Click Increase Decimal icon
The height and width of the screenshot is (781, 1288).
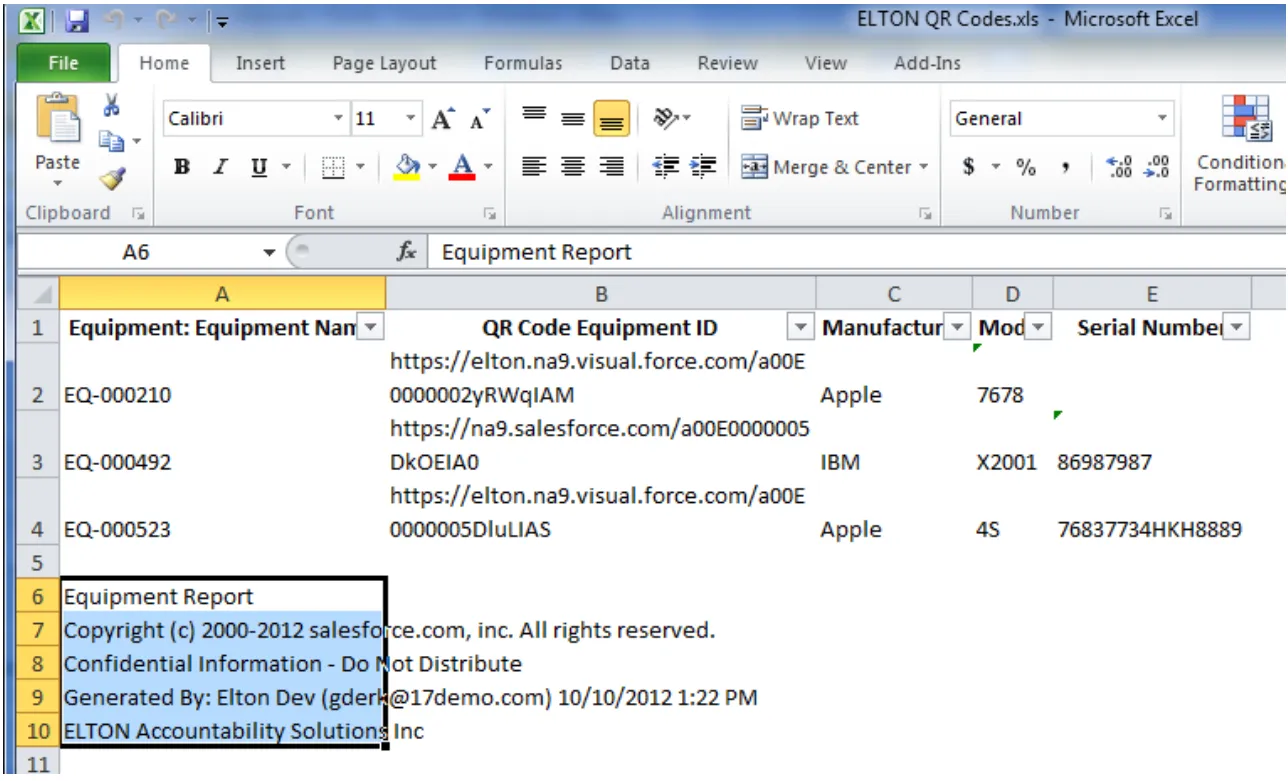point(1119,167)
